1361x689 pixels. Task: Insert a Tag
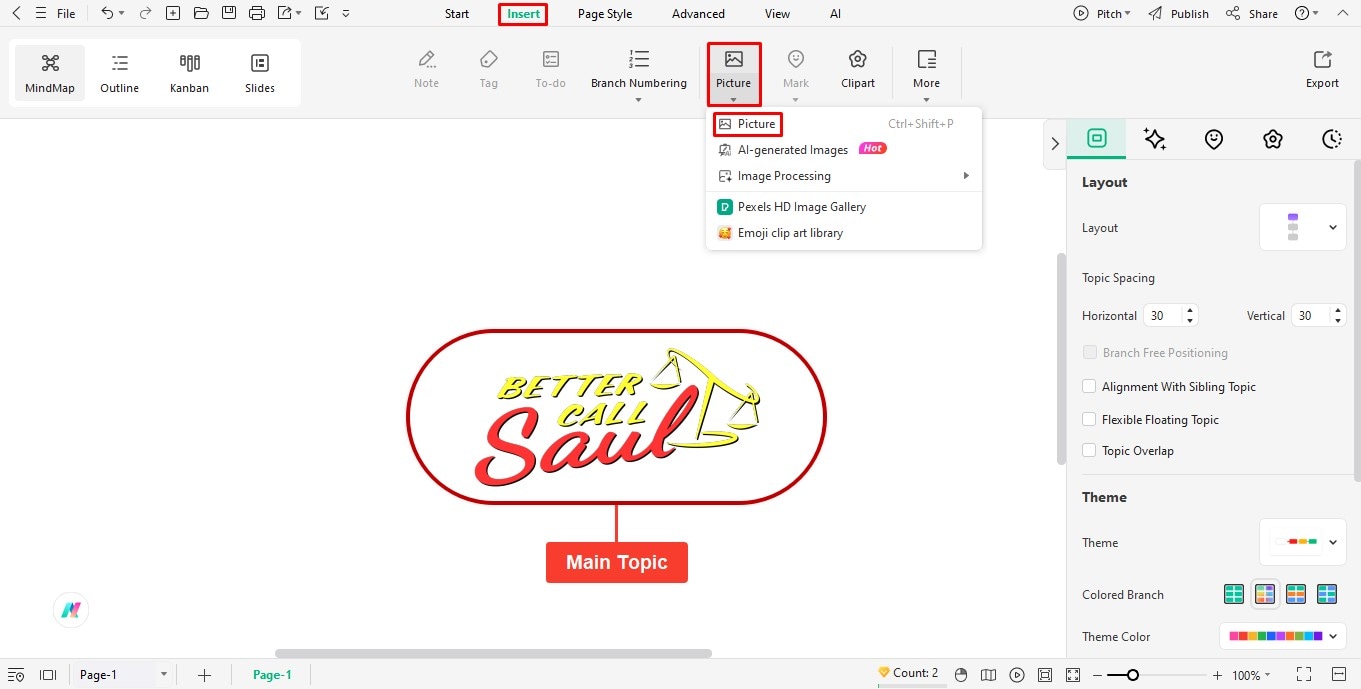click(x=488, y=70)
